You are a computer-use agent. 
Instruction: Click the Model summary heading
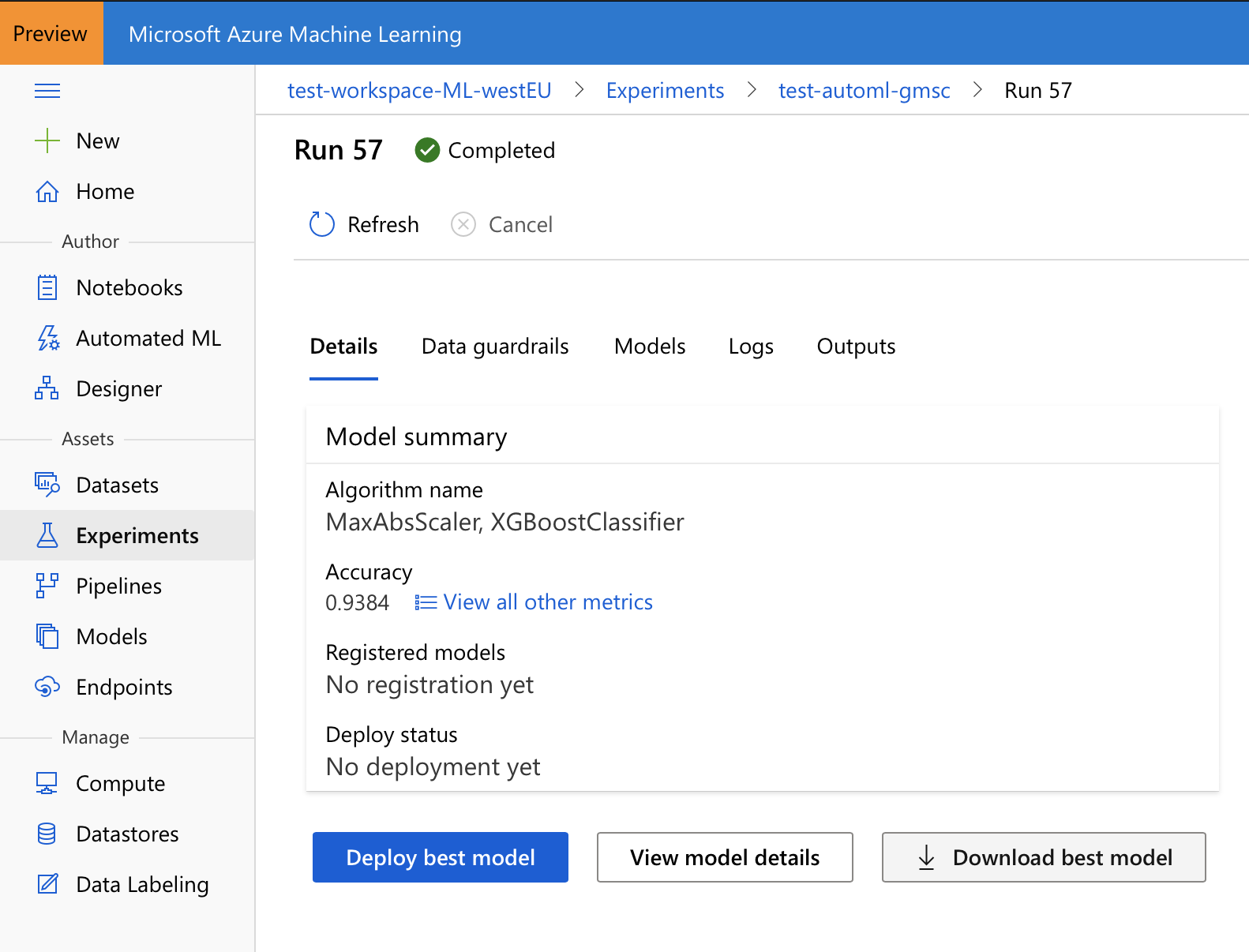(x=416, y=437)
